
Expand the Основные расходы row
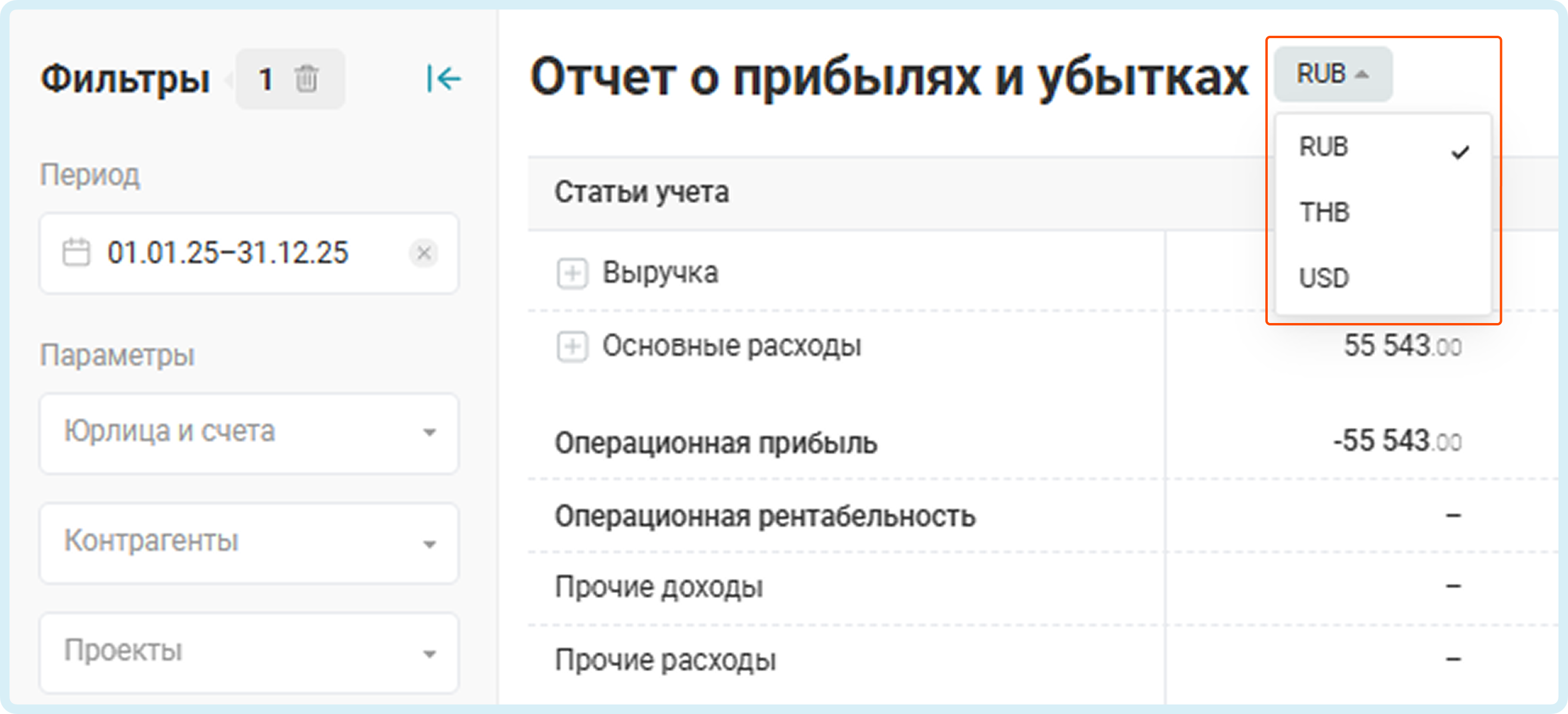click(572, 346)
